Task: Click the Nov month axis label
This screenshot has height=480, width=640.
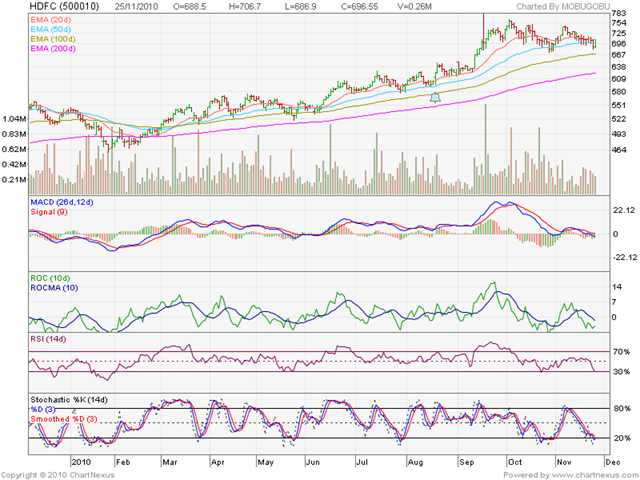Action: pyautogui.click(x=564, y=462)
